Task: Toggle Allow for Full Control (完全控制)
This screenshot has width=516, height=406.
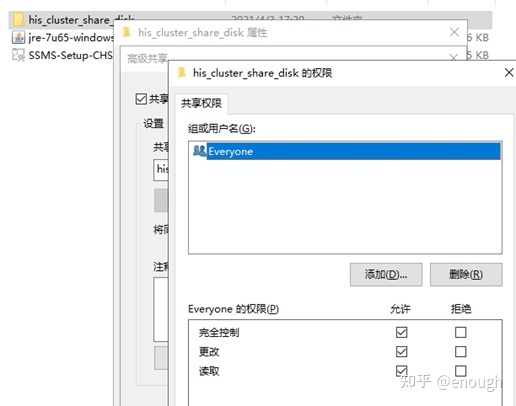Action: click(402, 332)
